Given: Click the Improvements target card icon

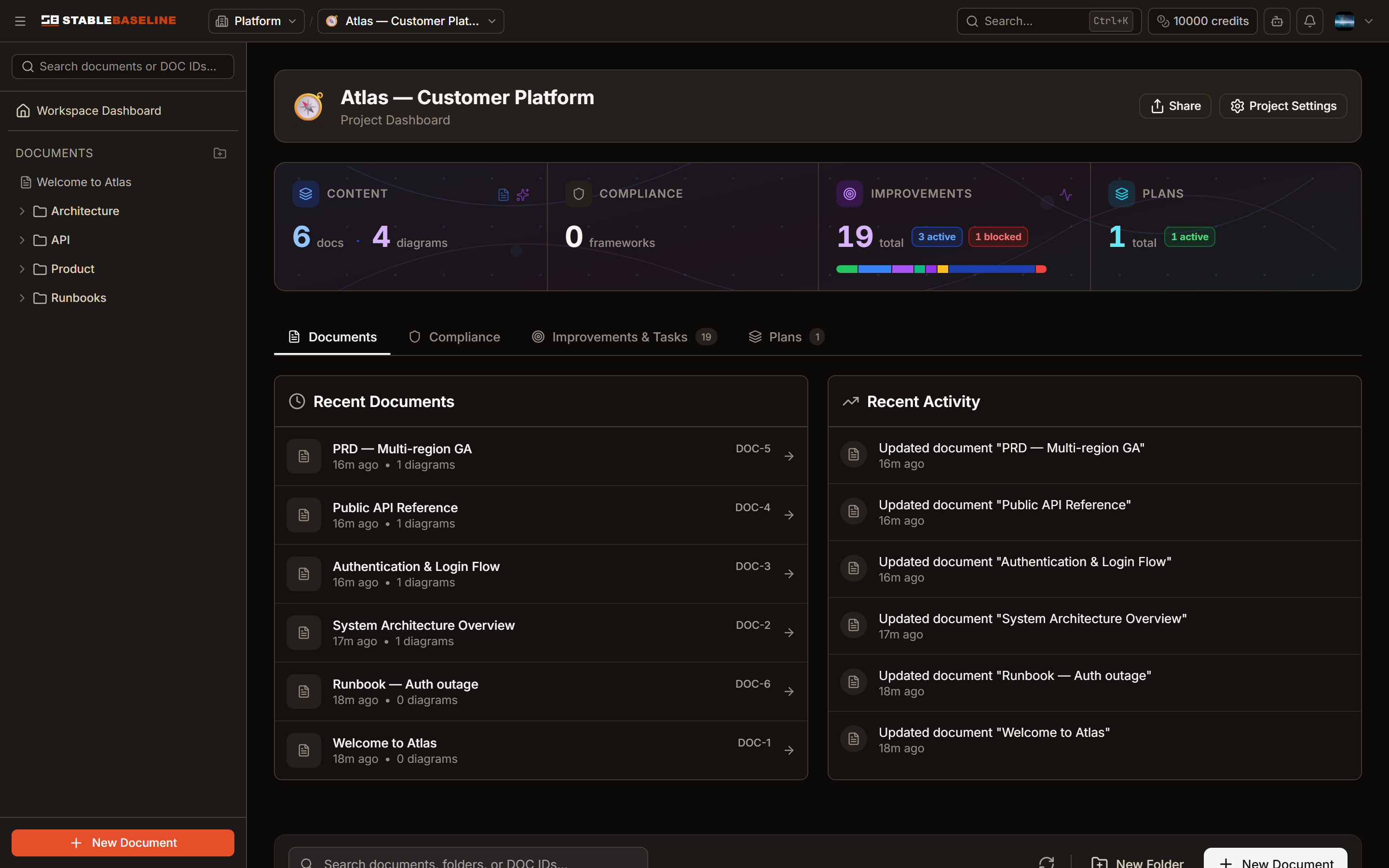Looking at the screenshot, I should click(849, 194).
